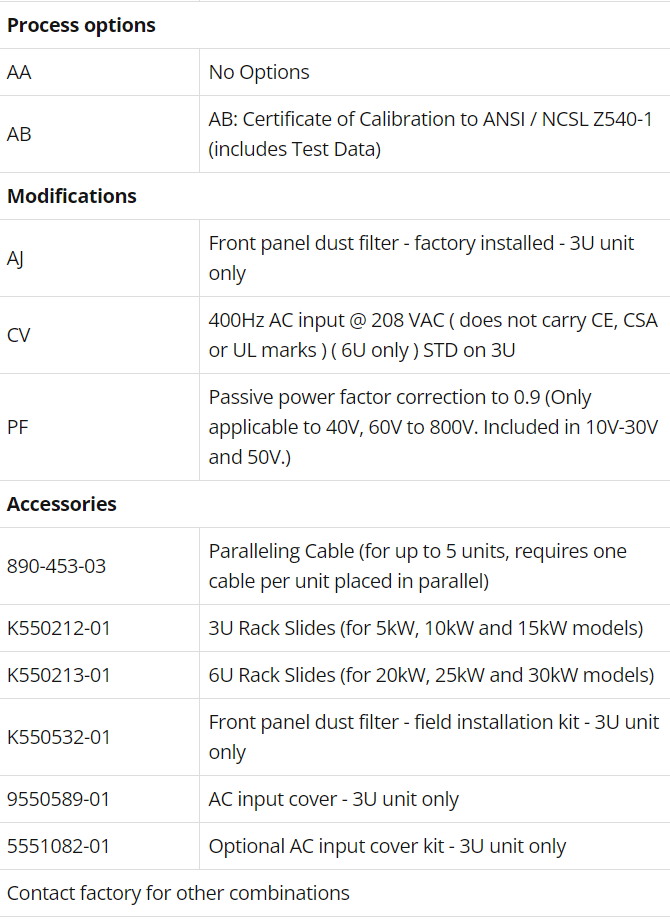The image size is (670, 923).
Task: Select part number 890-453-03
Action: coord(57,566)
